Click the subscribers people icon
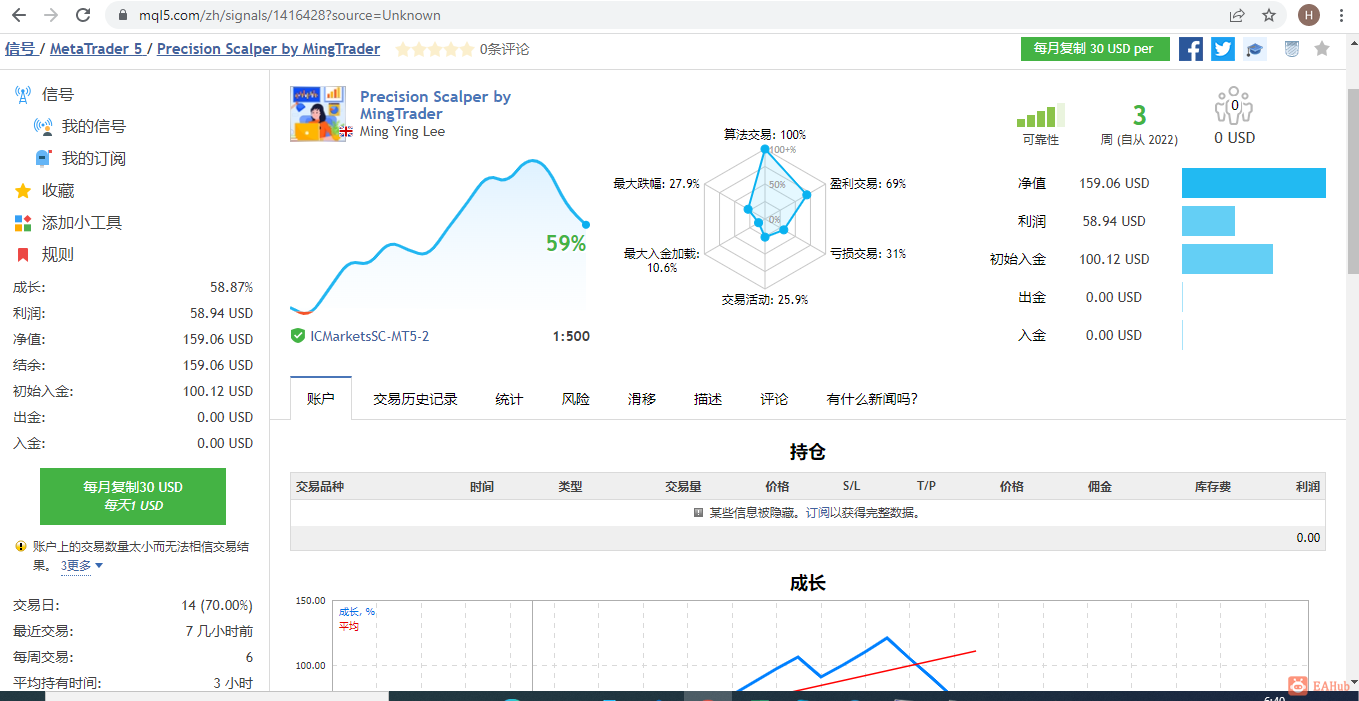Image resolution: width=1359 pixels, height=701 pixels. pos(1234,106)
